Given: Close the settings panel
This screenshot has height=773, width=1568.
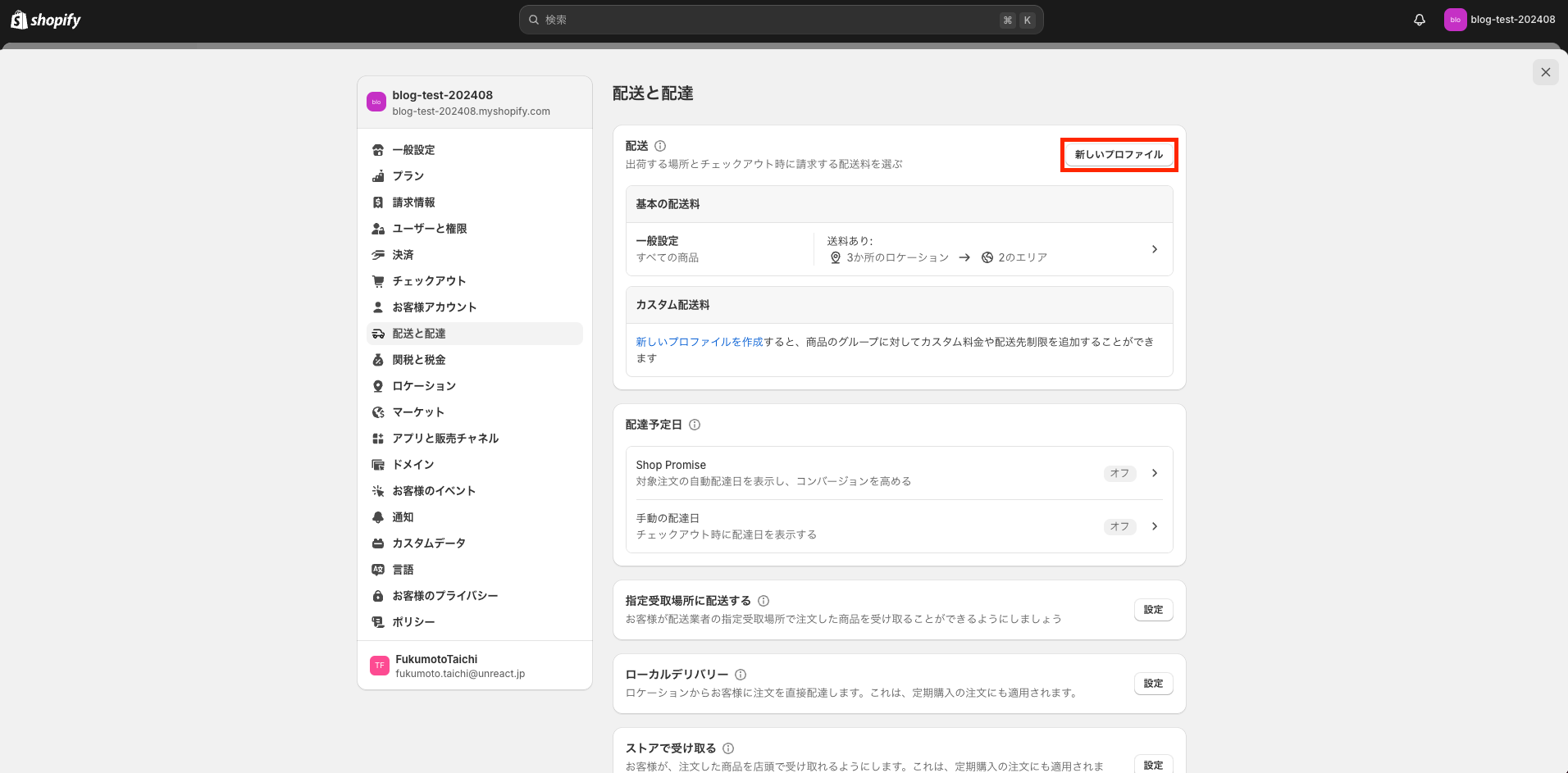Looking at the screenshot, I should coord(1546,72).
